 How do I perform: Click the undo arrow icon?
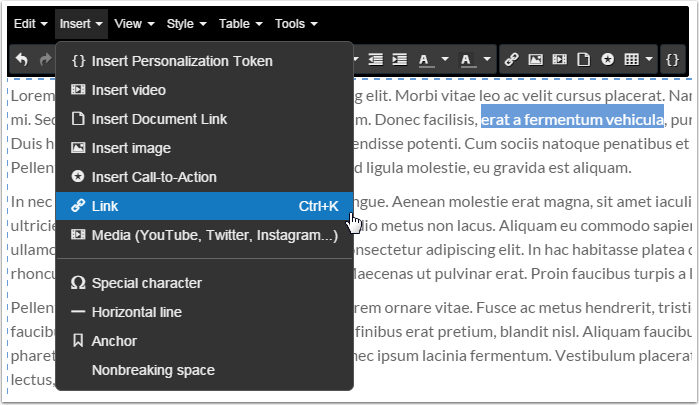21,59
